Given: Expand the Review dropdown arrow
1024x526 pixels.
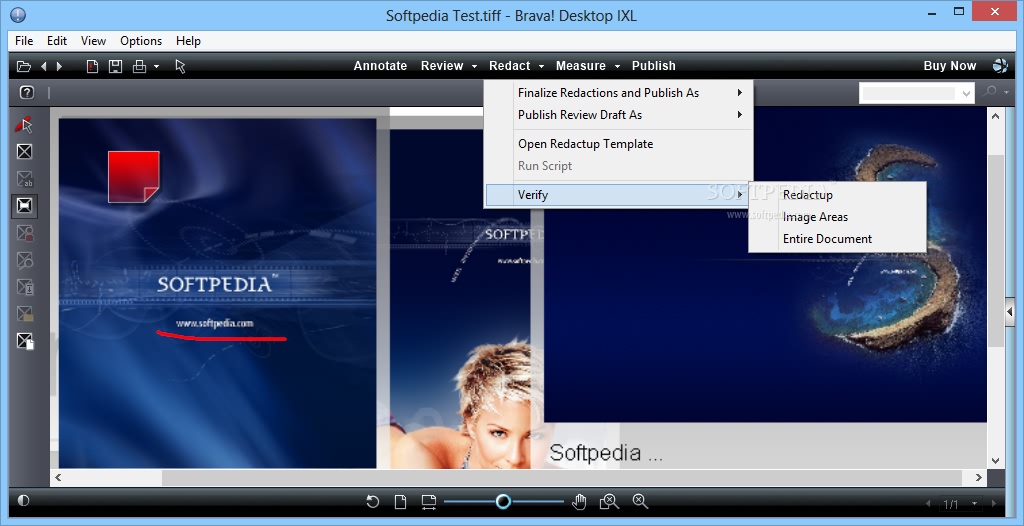Looking at the screenshot, I should pyautogui.click(x=474, y=67).
